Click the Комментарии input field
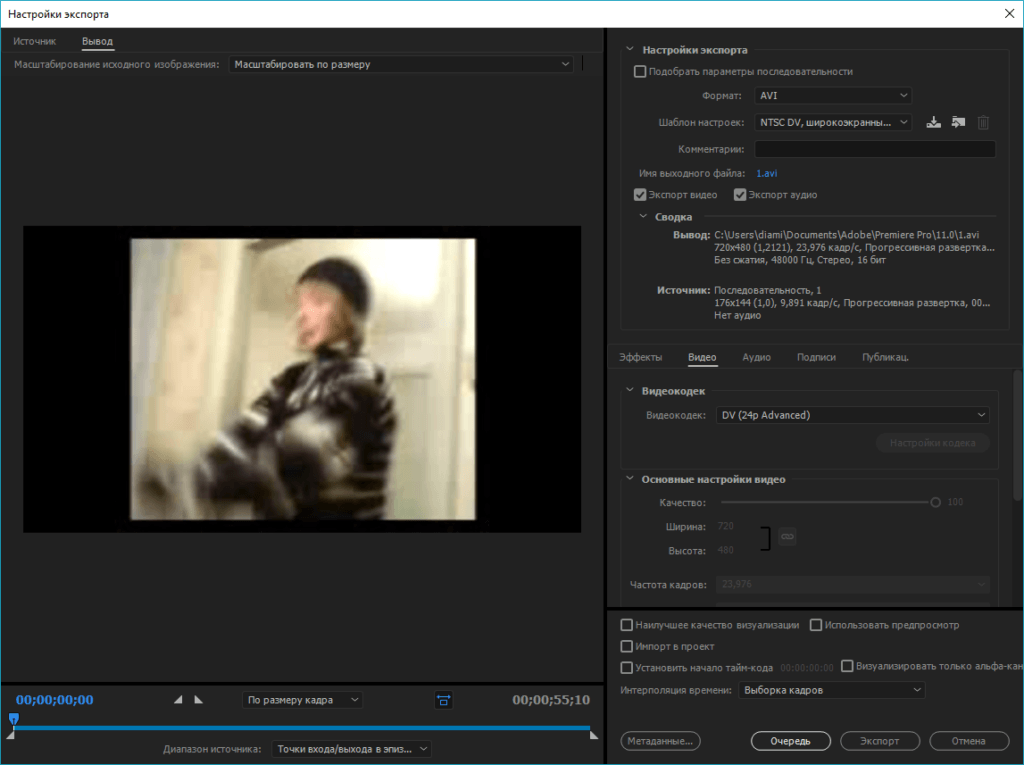This screenshot has height=765, width=1024. pos(875,149)
